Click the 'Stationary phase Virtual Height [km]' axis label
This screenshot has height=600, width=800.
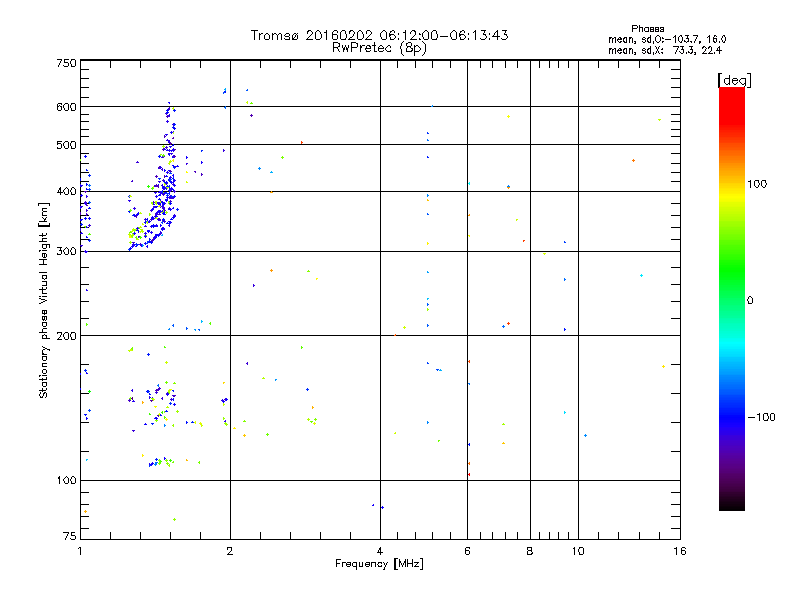[x=44, y=300]
